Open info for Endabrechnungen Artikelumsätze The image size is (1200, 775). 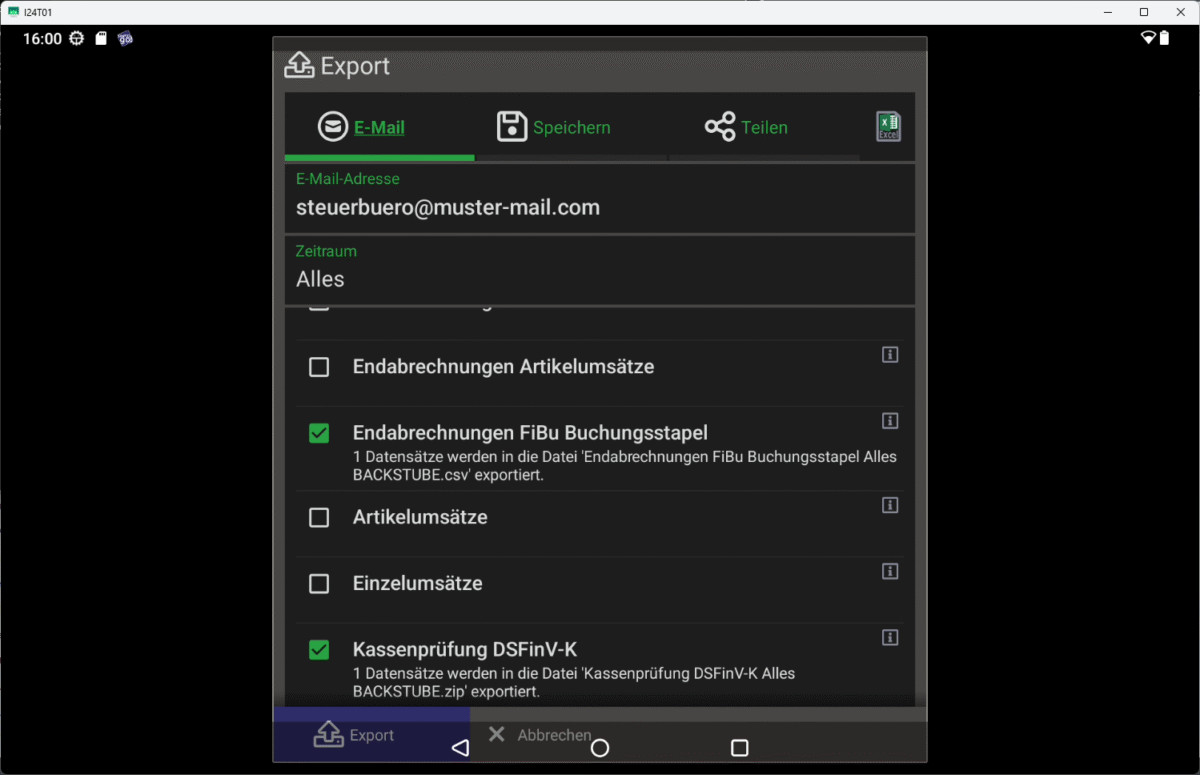(890, 355)
